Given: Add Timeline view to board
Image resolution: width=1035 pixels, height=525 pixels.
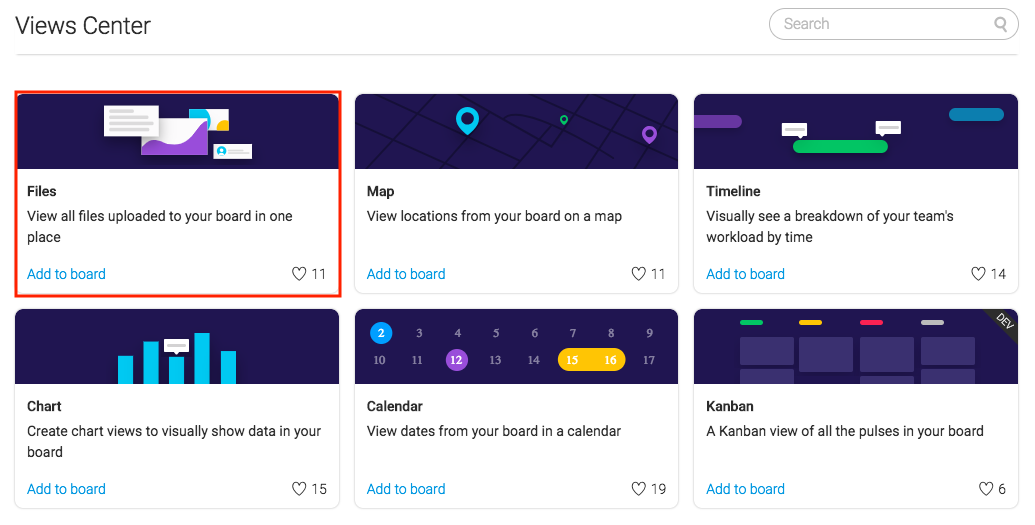Looking at the screenshot, I should click(745, 274).
